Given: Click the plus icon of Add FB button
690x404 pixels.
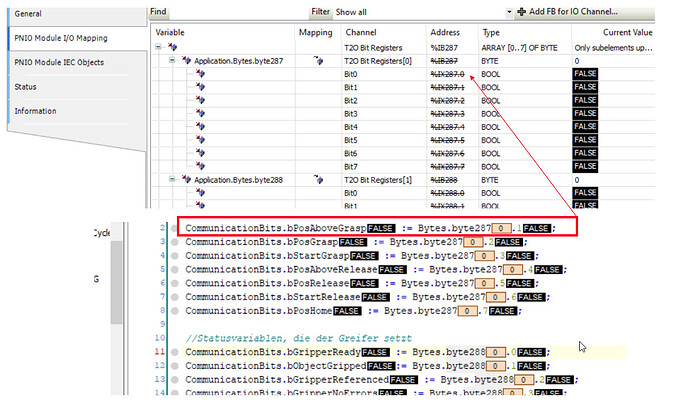Looking at the screenshot, I should pos(521,12).
